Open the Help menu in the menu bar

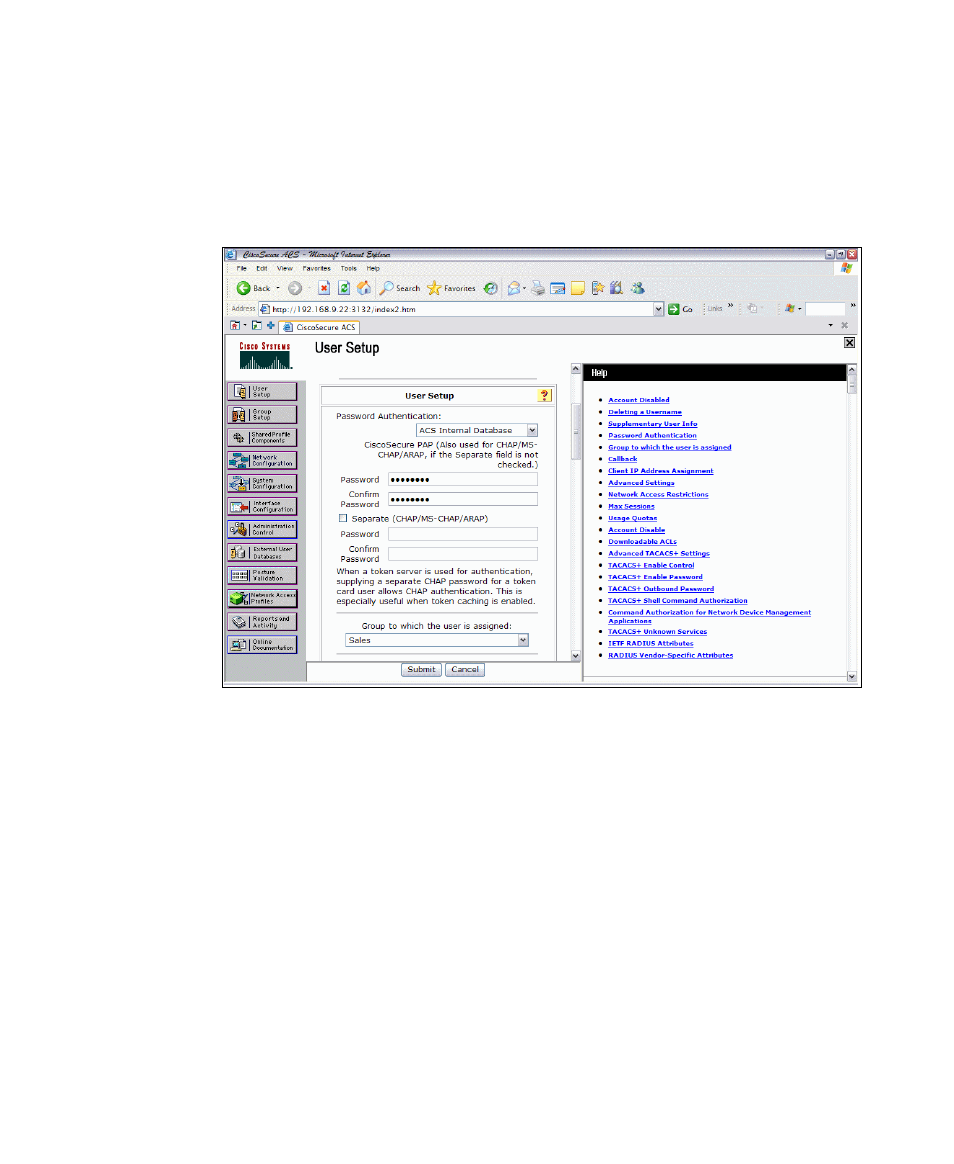[373, 269]
